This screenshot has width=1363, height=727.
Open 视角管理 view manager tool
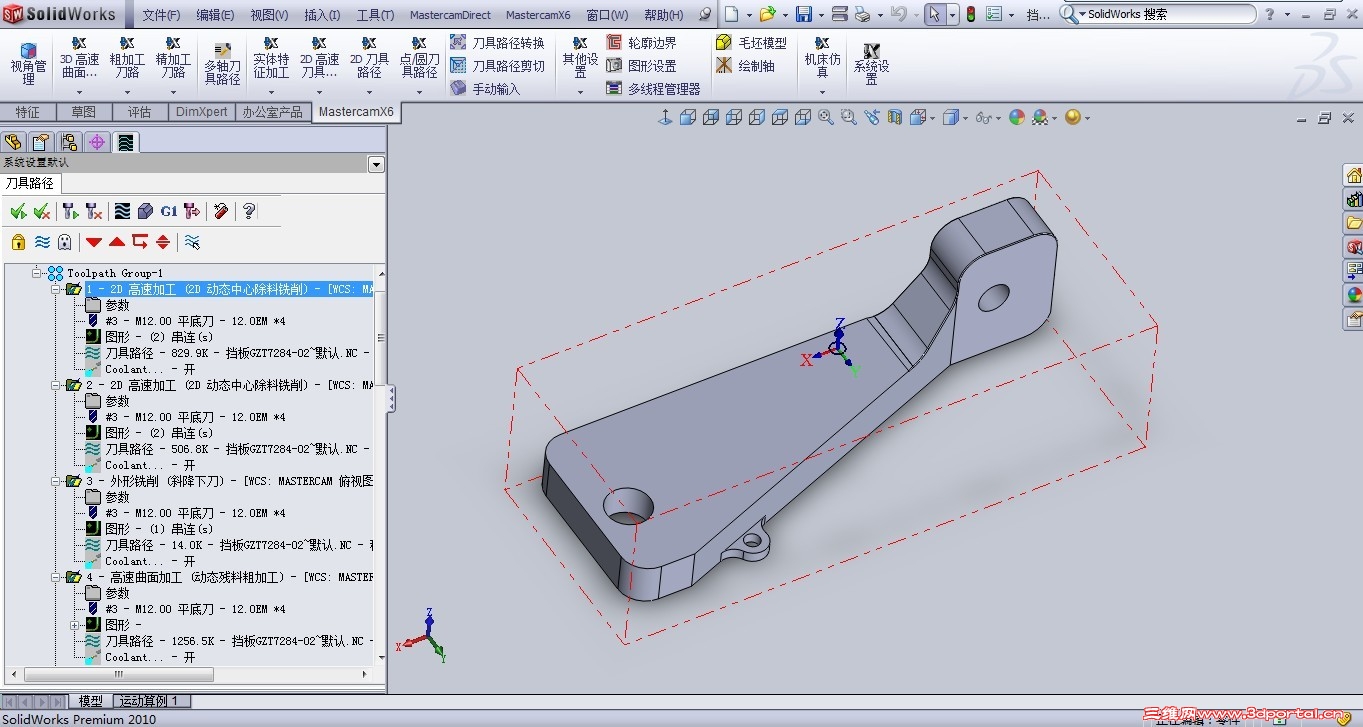28,63
